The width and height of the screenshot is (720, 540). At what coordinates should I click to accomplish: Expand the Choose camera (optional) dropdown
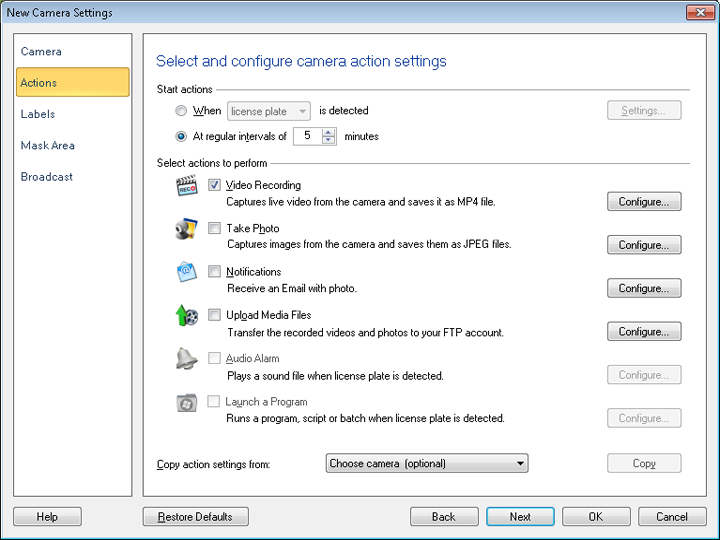427,463
